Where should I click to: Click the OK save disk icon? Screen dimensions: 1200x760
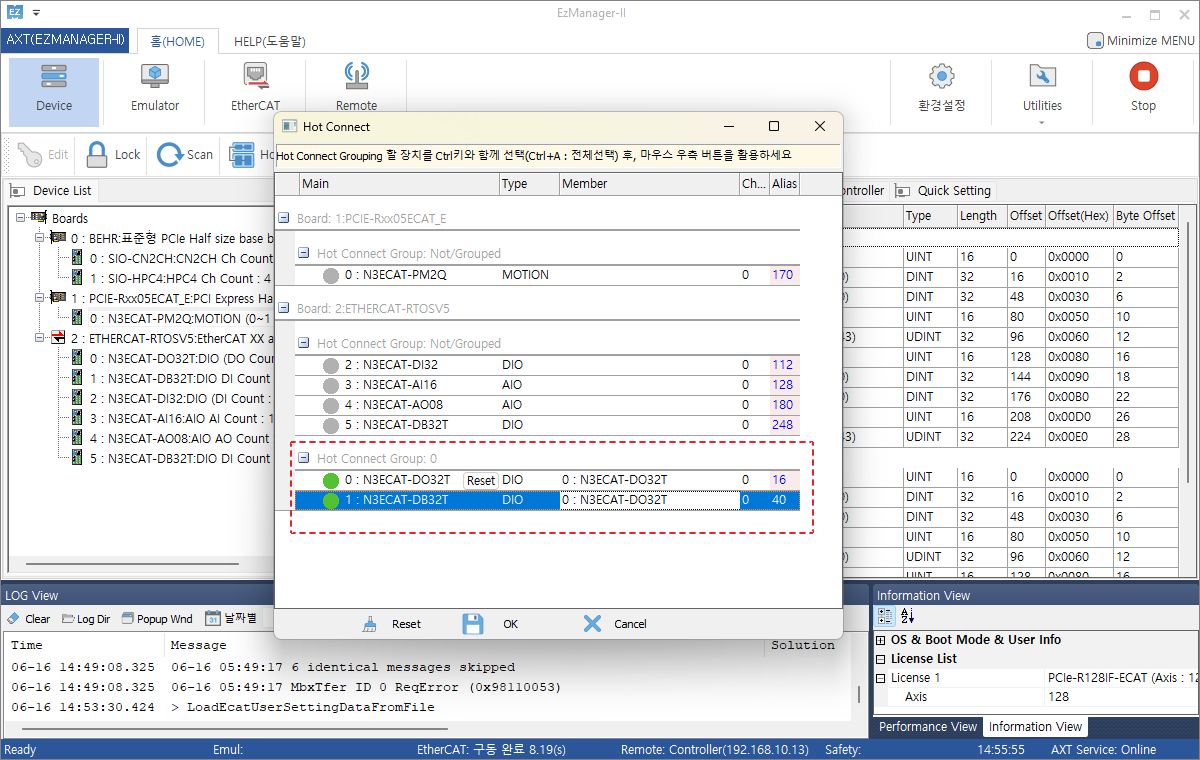[x=473, y=624]
